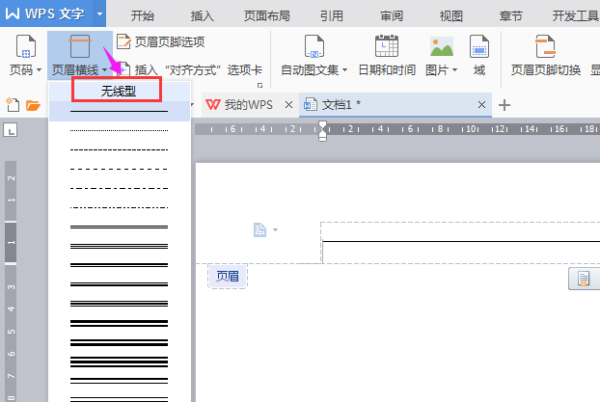
Task: Choose the short-dash line style
Action: (119, 150)
